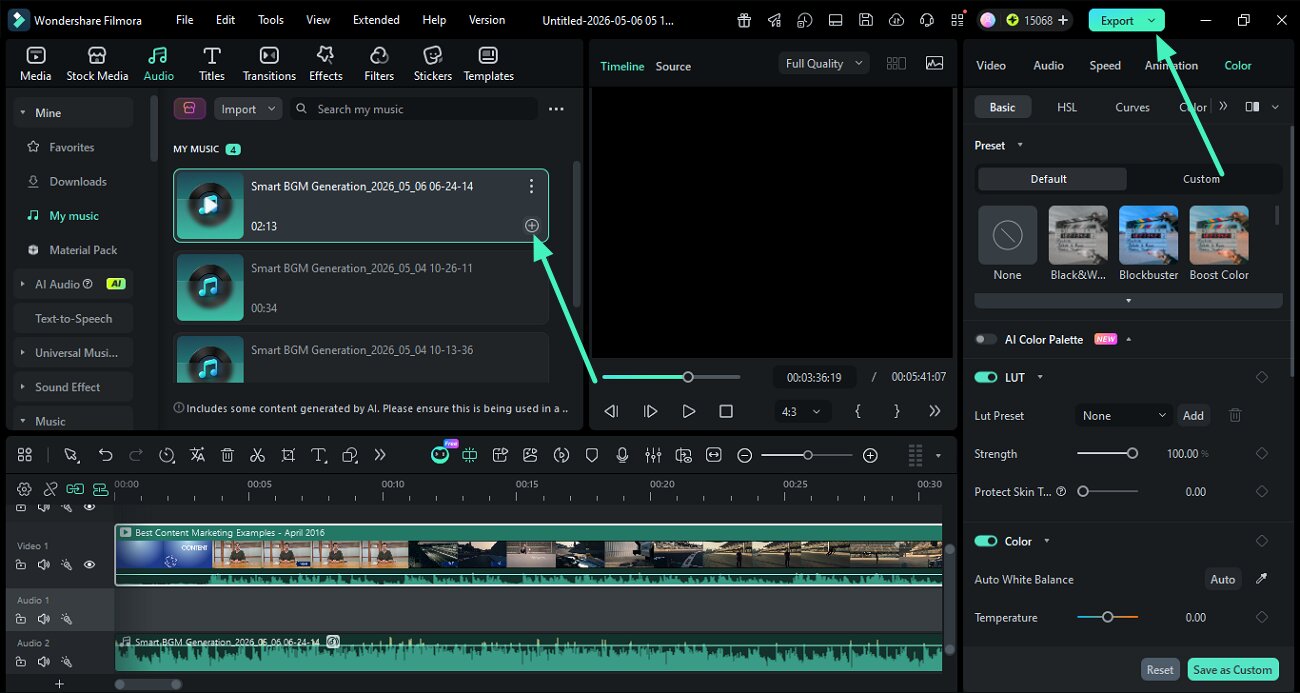The height and width of the screenshot is (693, 1300).
Task: Delete LUT preset with trash icon
Action: pos(1235,415)
